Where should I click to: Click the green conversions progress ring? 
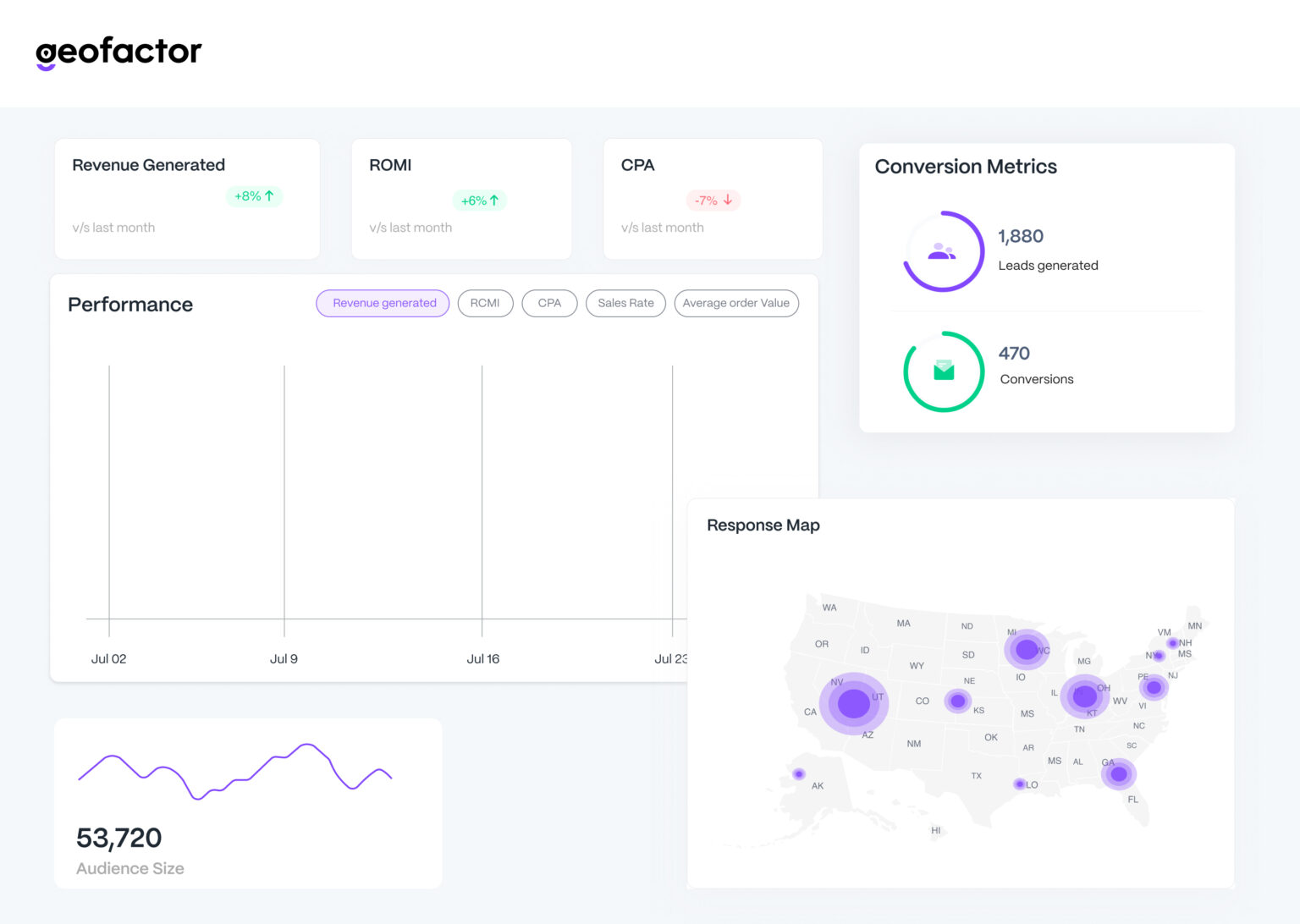pos(944,371)
